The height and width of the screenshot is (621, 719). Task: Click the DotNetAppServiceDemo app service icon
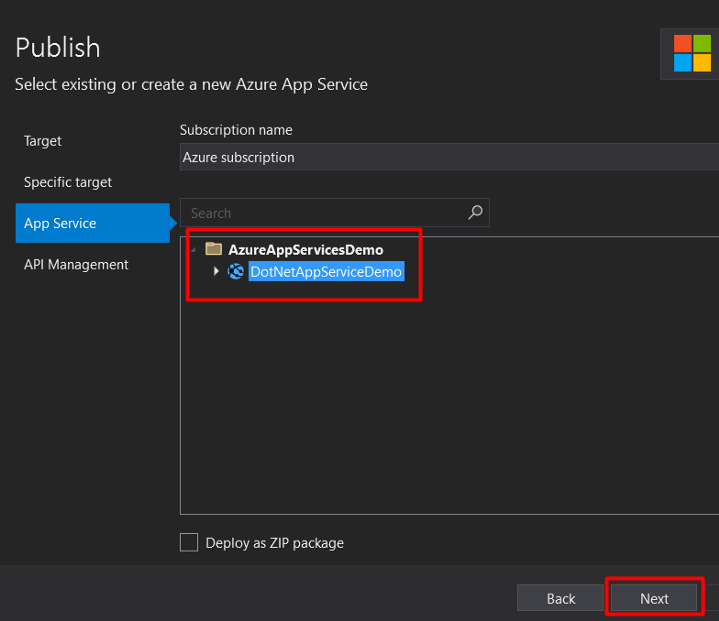pos(236,271)
